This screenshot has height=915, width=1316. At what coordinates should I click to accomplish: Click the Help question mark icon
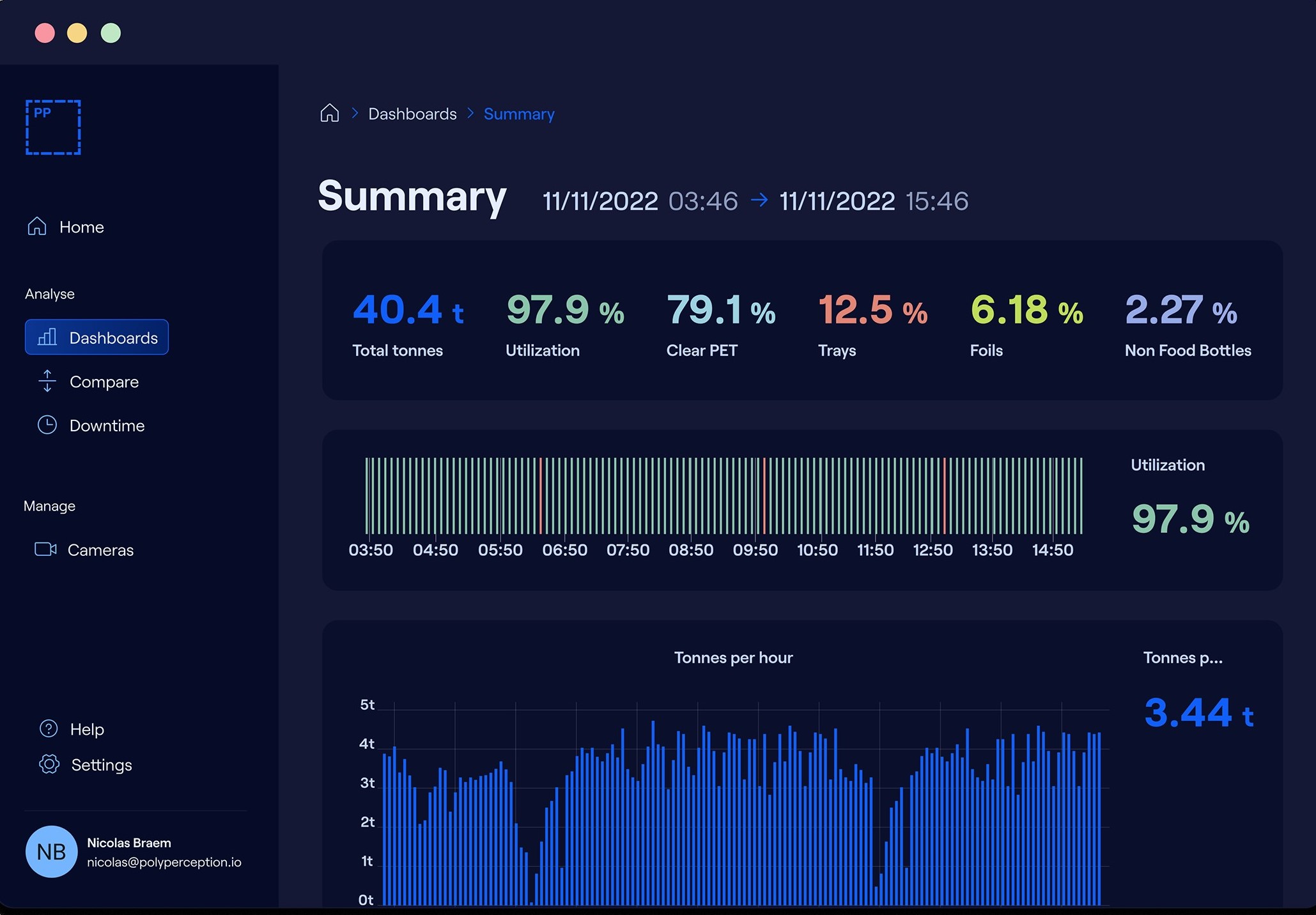point(49,728)
